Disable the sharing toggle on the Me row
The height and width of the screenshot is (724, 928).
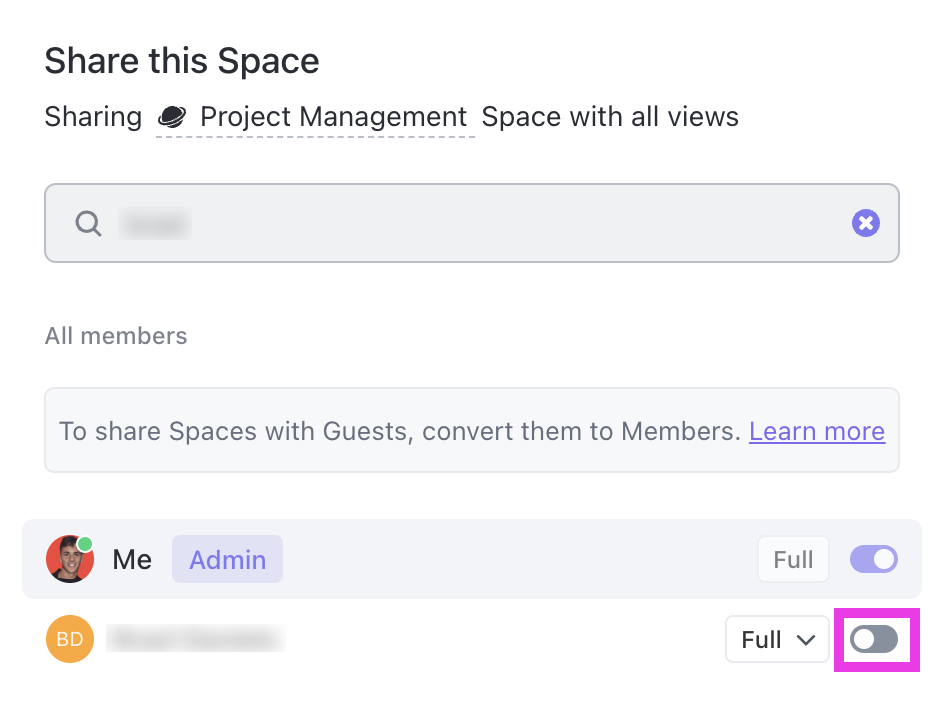coord(873,559)
